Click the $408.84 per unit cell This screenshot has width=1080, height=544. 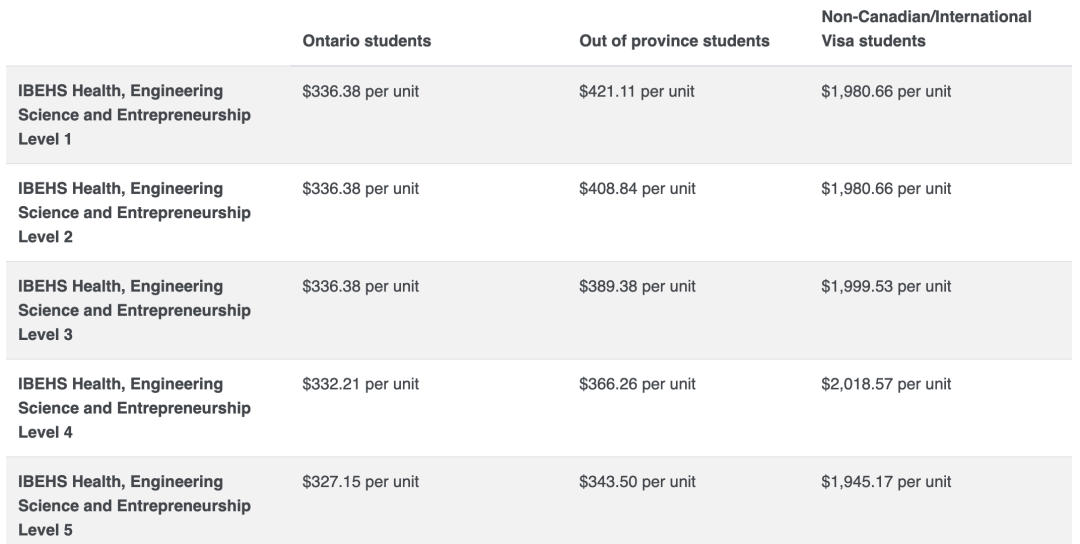(x=637, y=189)
